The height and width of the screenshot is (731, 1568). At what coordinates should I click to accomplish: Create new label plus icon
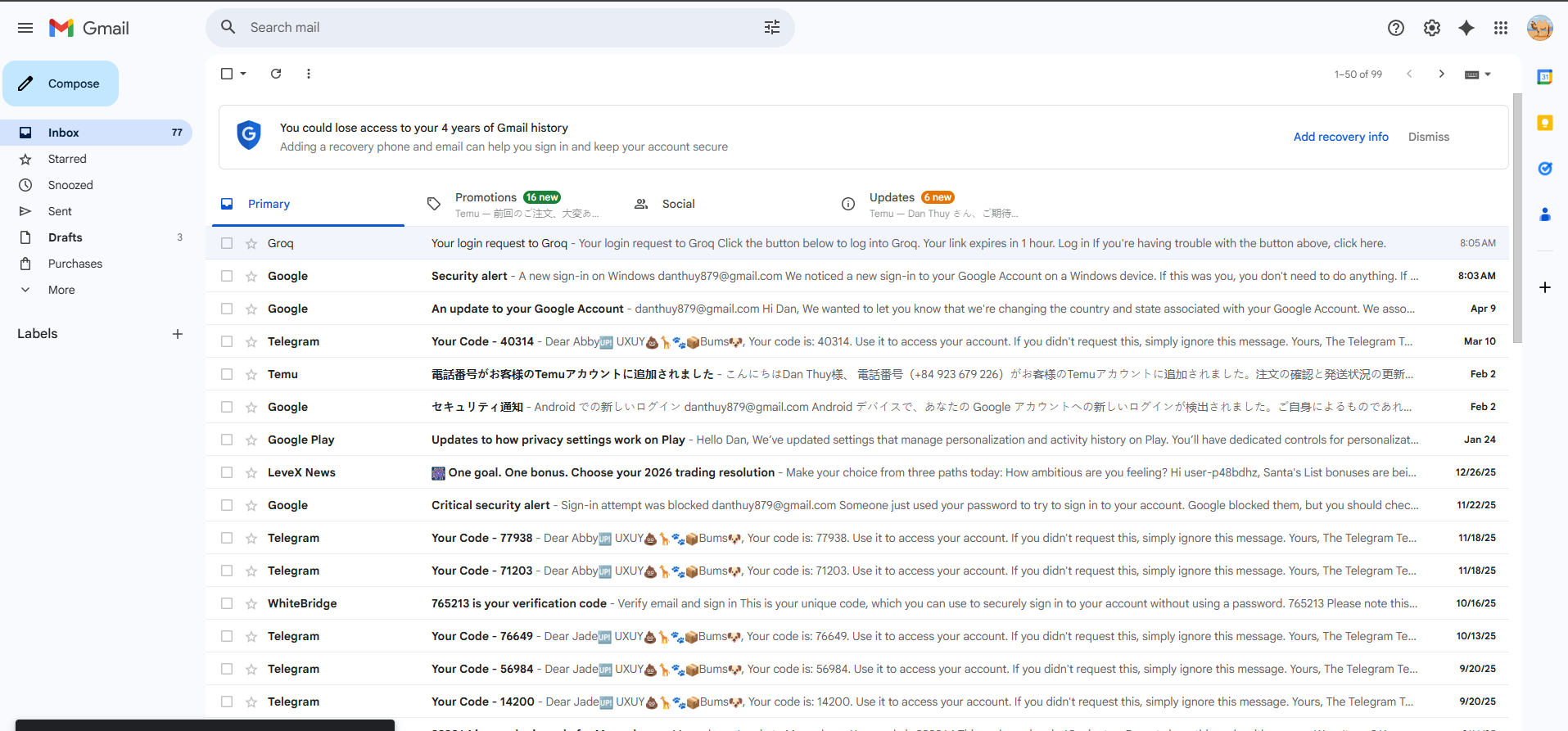[178, 334]
